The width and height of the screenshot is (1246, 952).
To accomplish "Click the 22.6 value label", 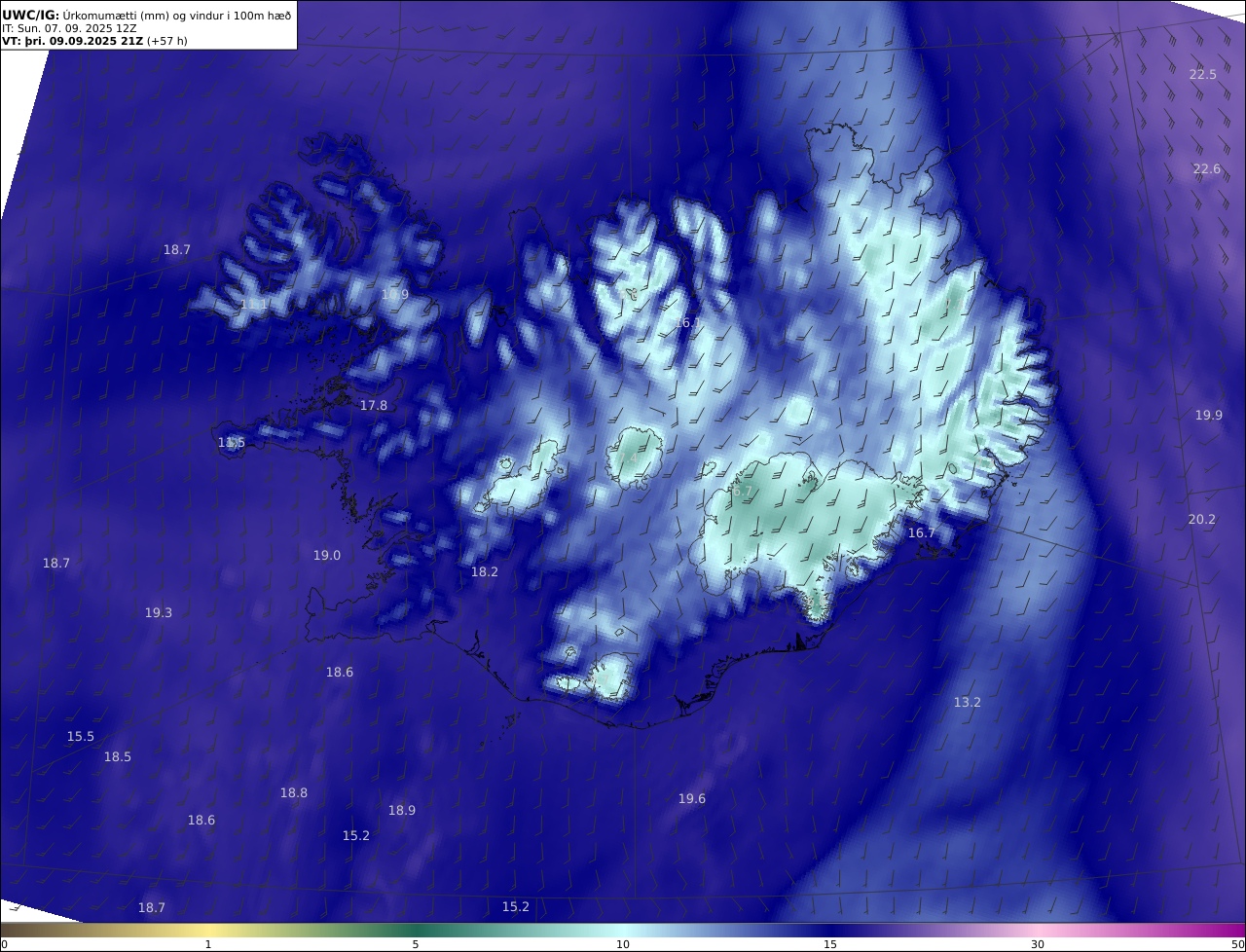I will coord(1207,169).
